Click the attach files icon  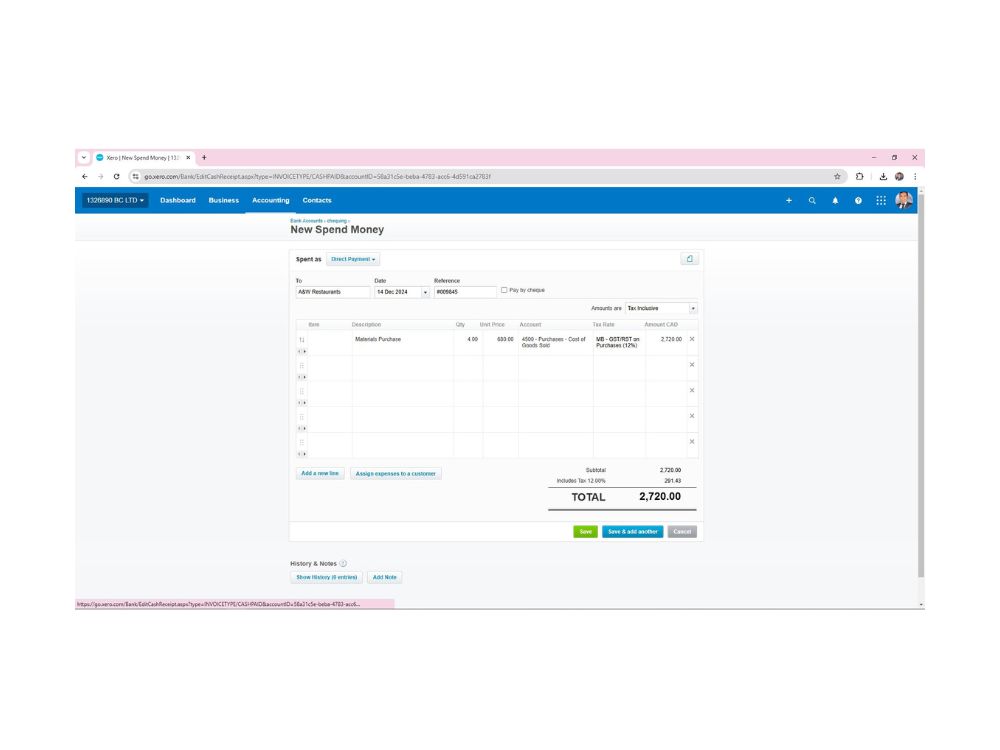click(689, 259)
